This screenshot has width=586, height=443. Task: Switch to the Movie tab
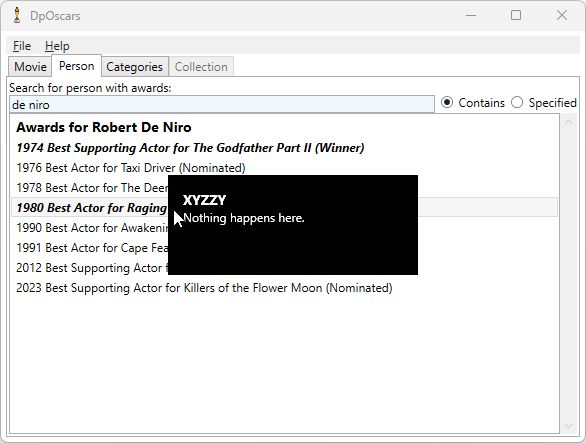click(30, 67)
